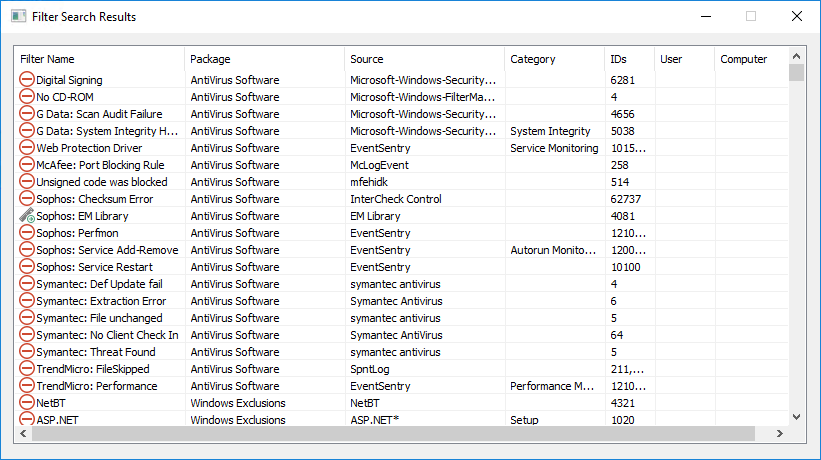Click the Symantec: File unchanged icon
This screenshot has height=460, width=821.
(x=27, y=317)
